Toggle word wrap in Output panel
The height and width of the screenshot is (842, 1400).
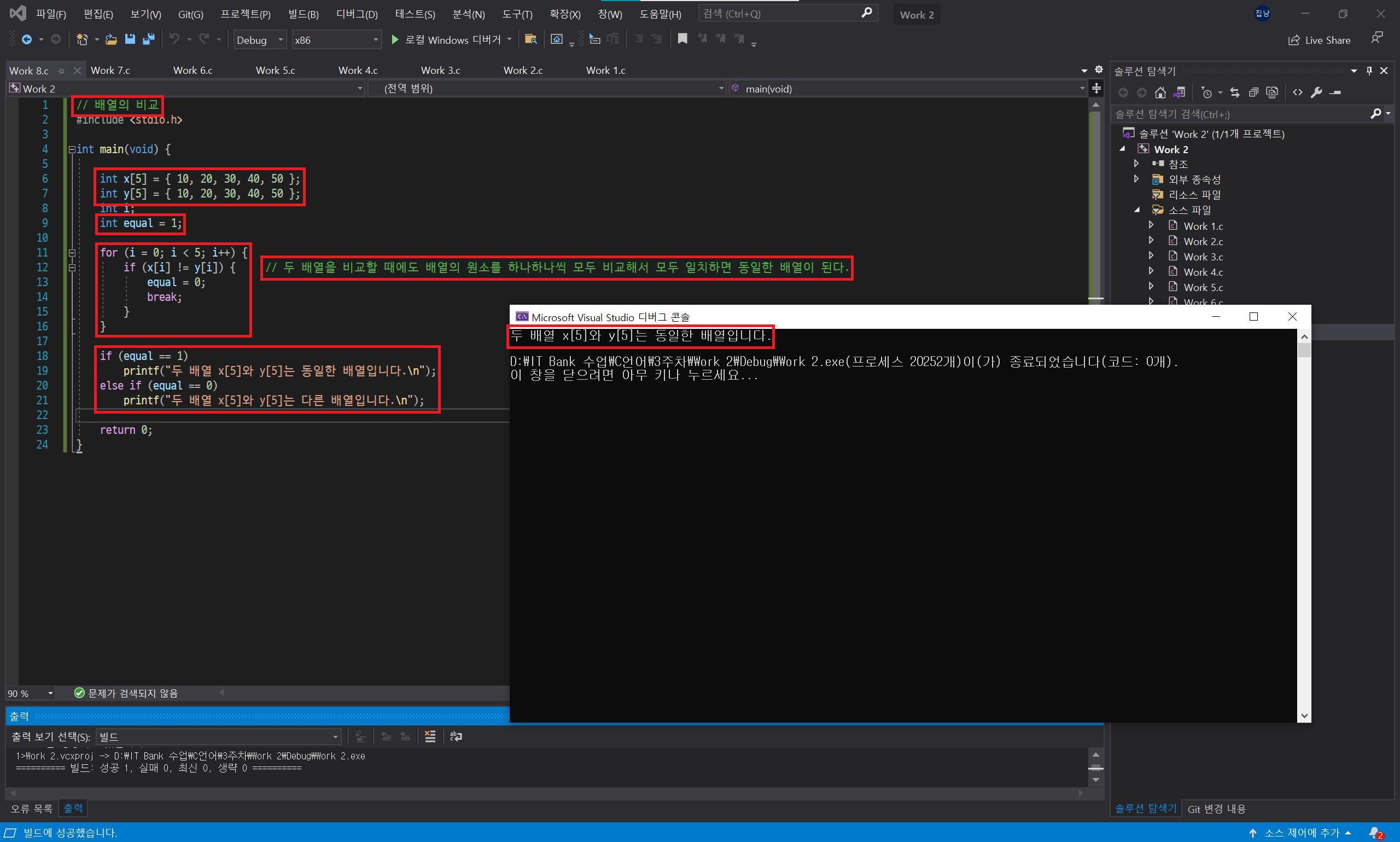(x=456, y=736)
